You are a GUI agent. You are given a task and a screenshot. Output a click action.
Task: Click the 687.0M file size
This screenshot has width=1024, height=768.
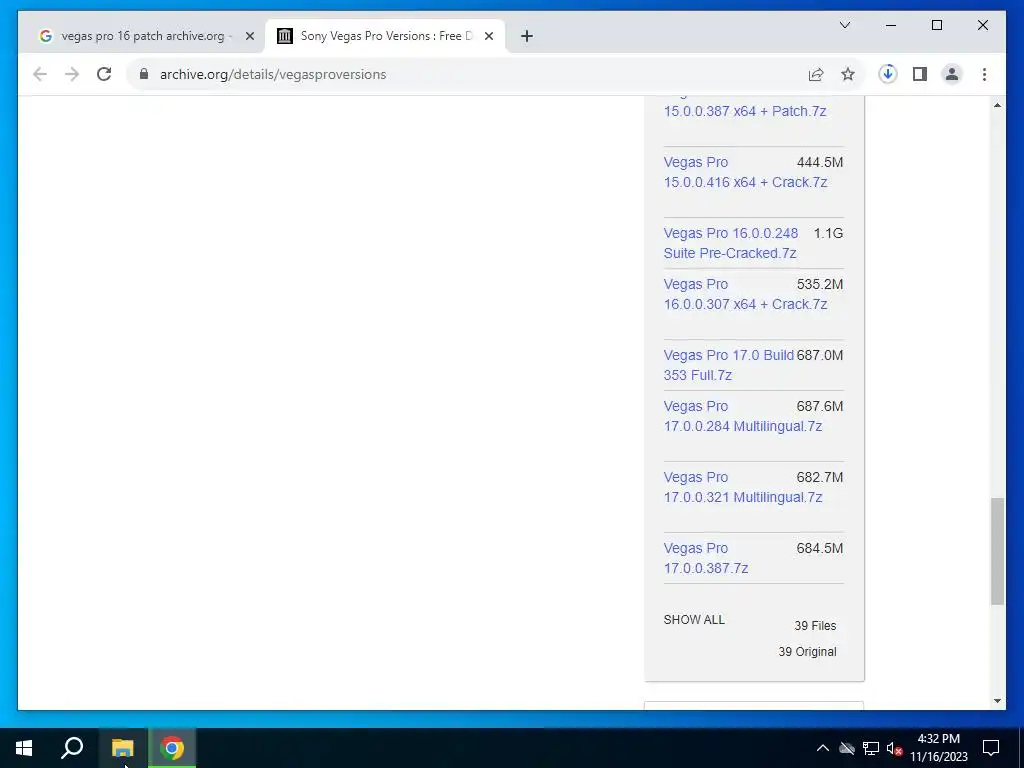[x=820, y=355]
